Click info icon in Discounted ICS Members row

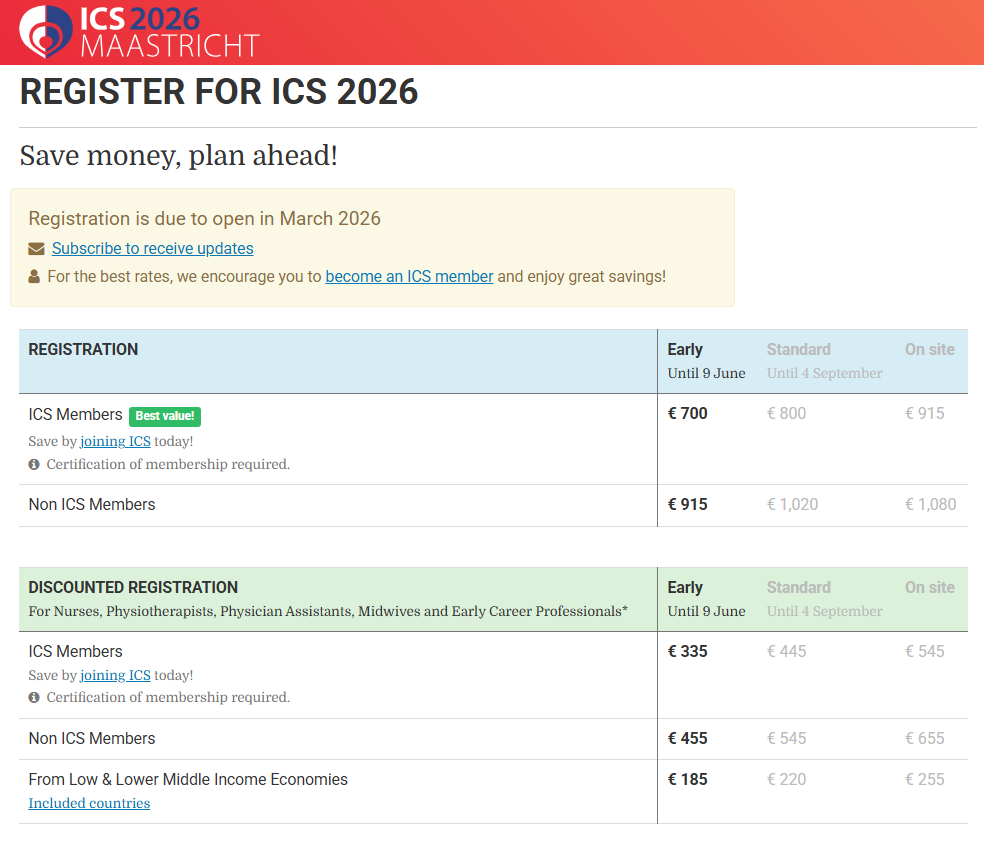pyautogui.click(x=34, y=697)
